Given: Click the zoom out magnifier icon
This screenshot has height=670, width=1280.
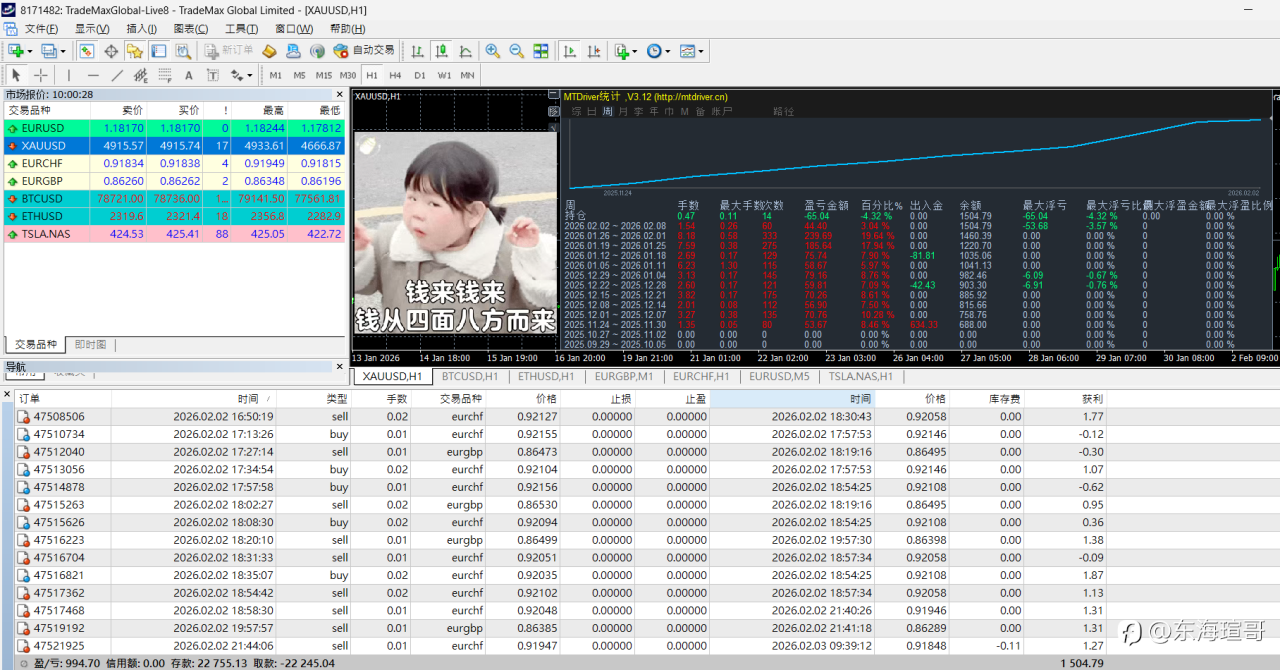Looking at the screenshot, I should point(516,51).
